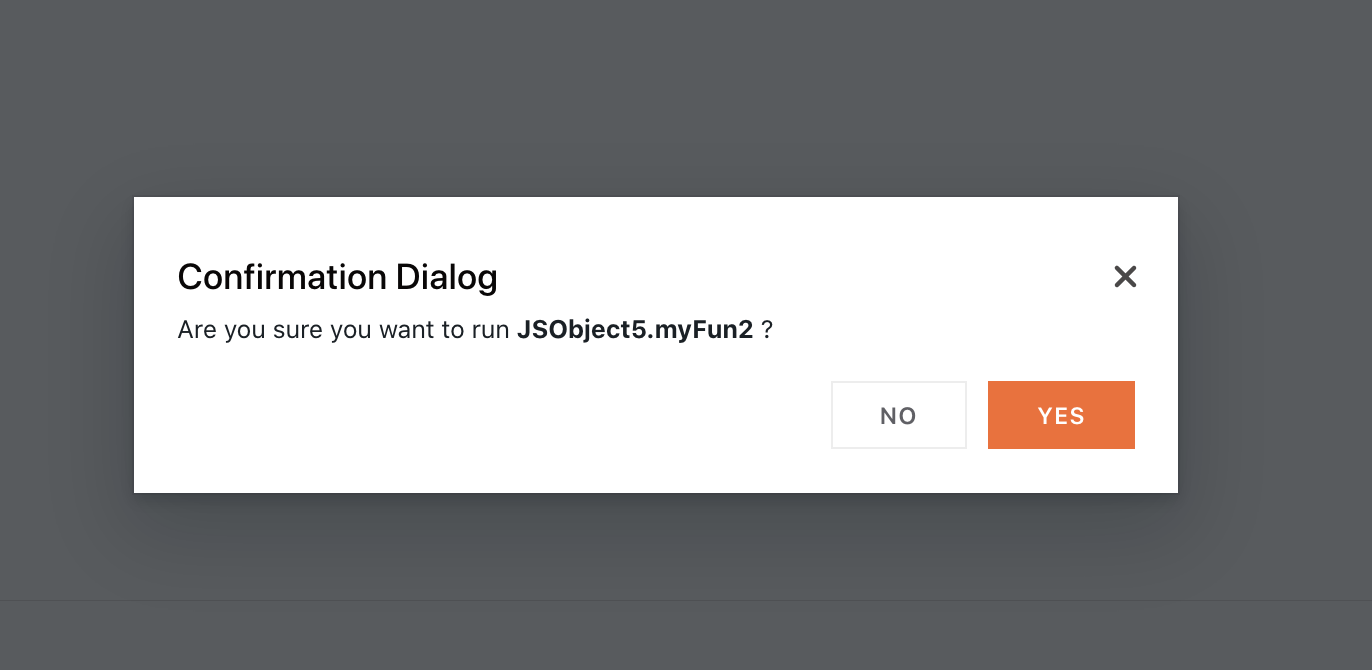This screenshot has height=670, width=1372.
Task: Approve running JSObject5.myFun2 via YES
Action: [x=1061, y=415]
